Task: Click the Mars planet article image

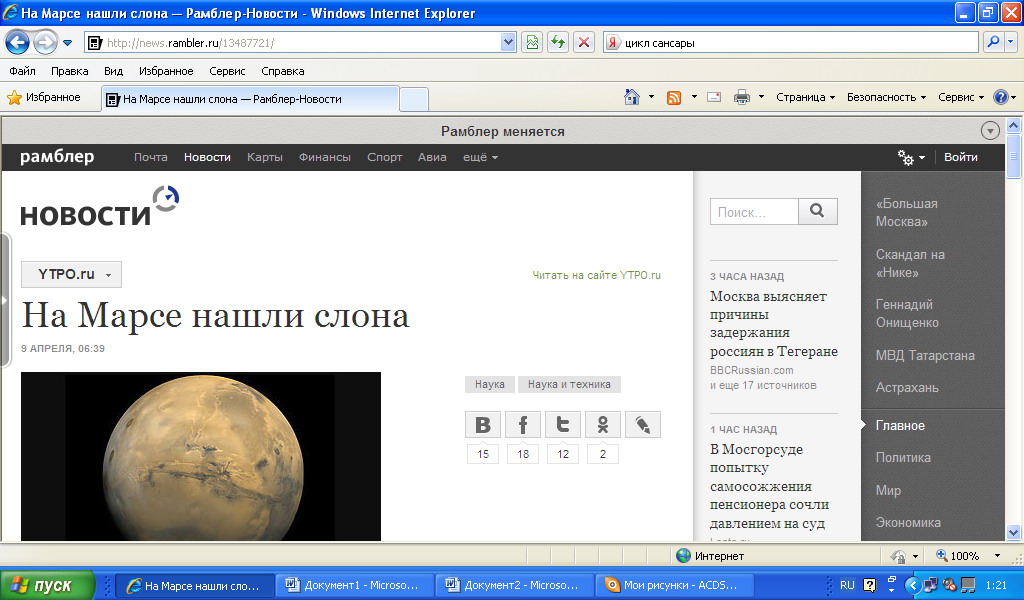Action: click(201, 456)
